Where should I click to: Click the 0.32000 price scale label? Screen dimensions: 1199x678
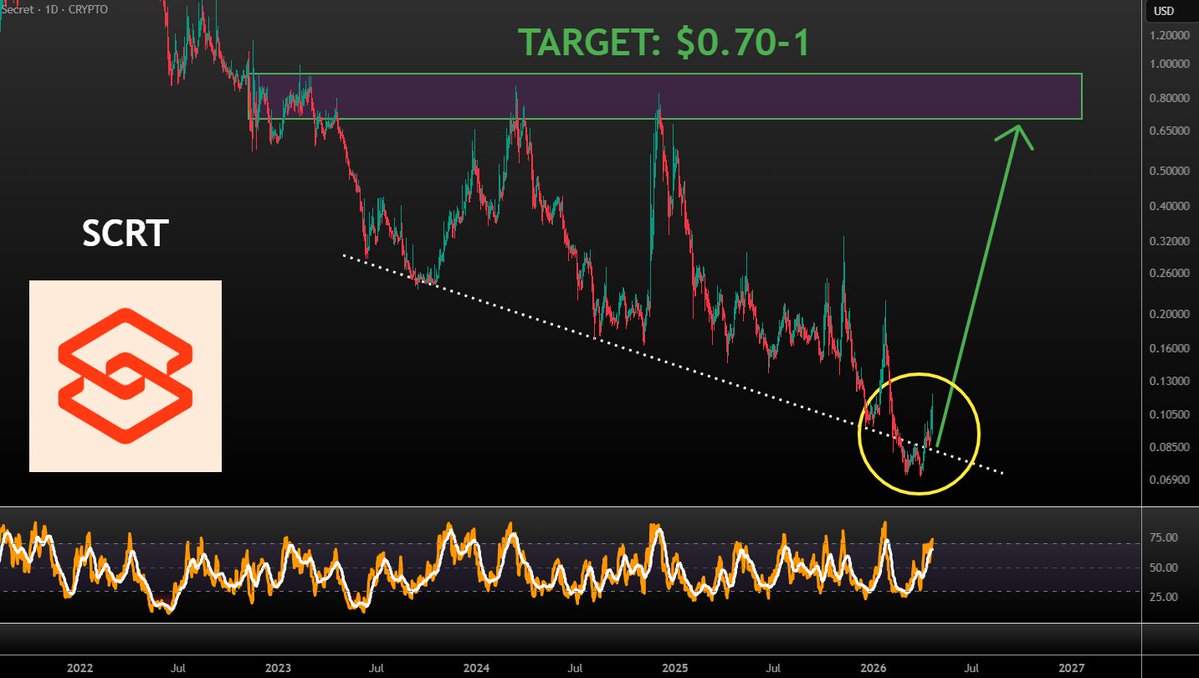[x=1169, y=242]
